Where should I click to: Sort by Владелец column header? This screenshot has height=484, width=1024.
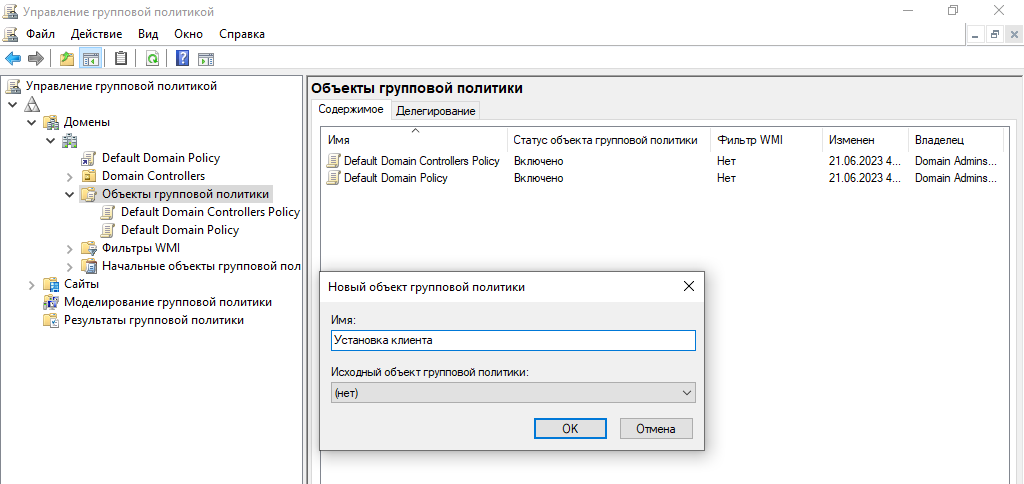(955, 140)
